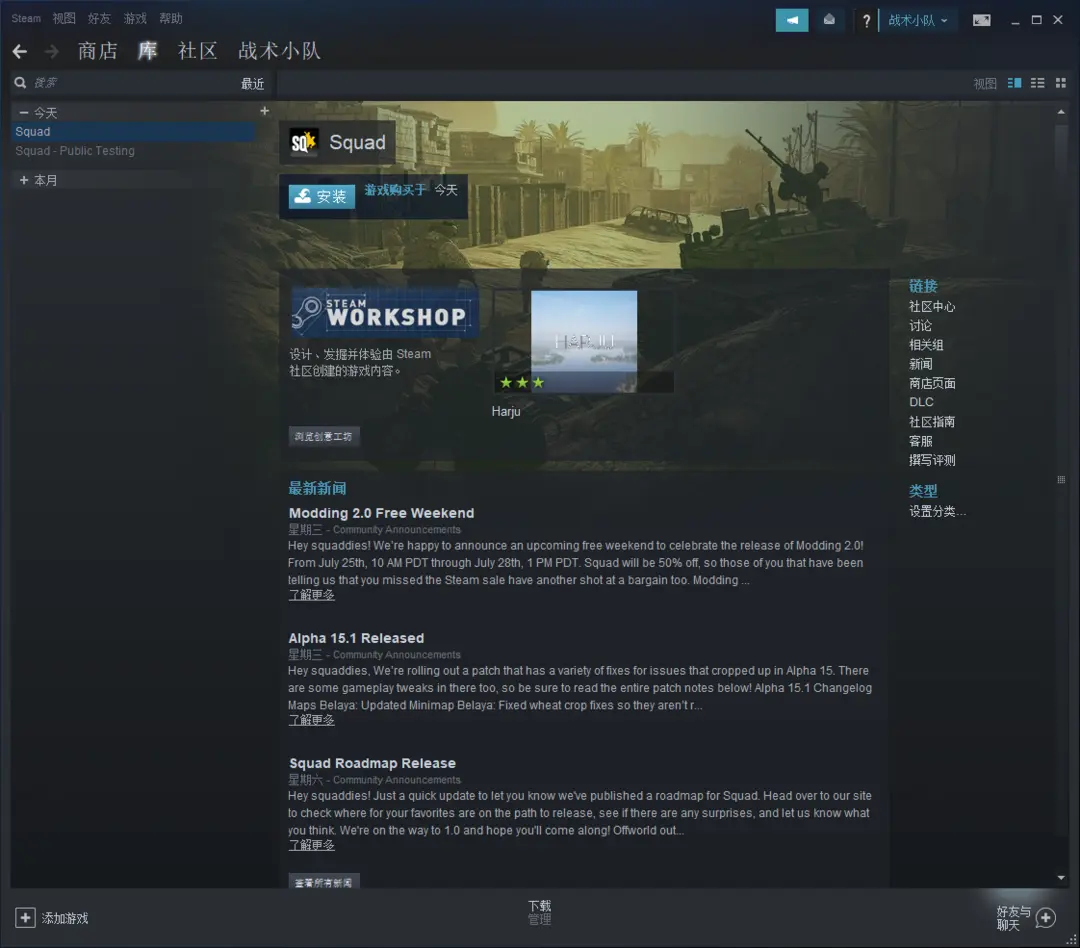Switch to Big Picture mode icon
1080x948 pixels.
(x=982, y=20)
